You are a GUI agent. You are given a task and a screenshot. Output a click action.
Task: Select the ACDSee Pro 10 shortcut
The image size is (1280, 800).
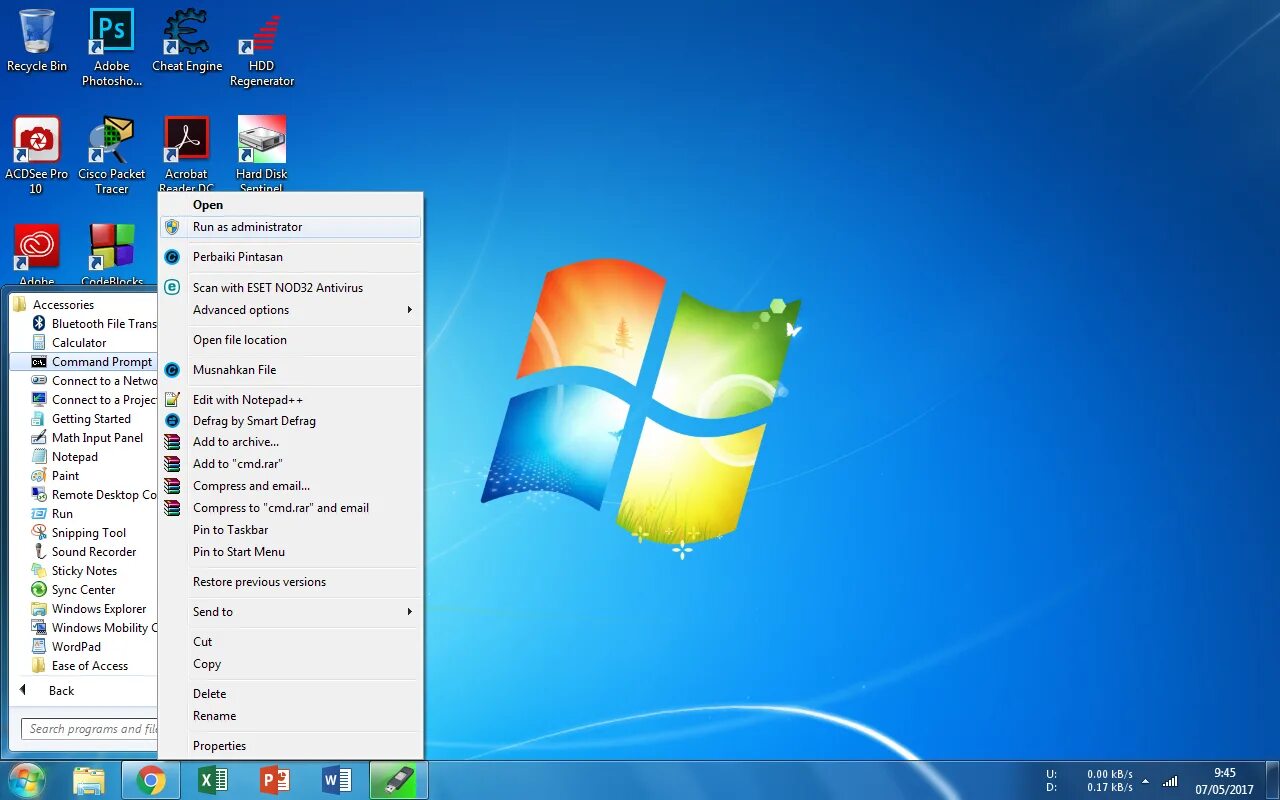tap(37, 155)
